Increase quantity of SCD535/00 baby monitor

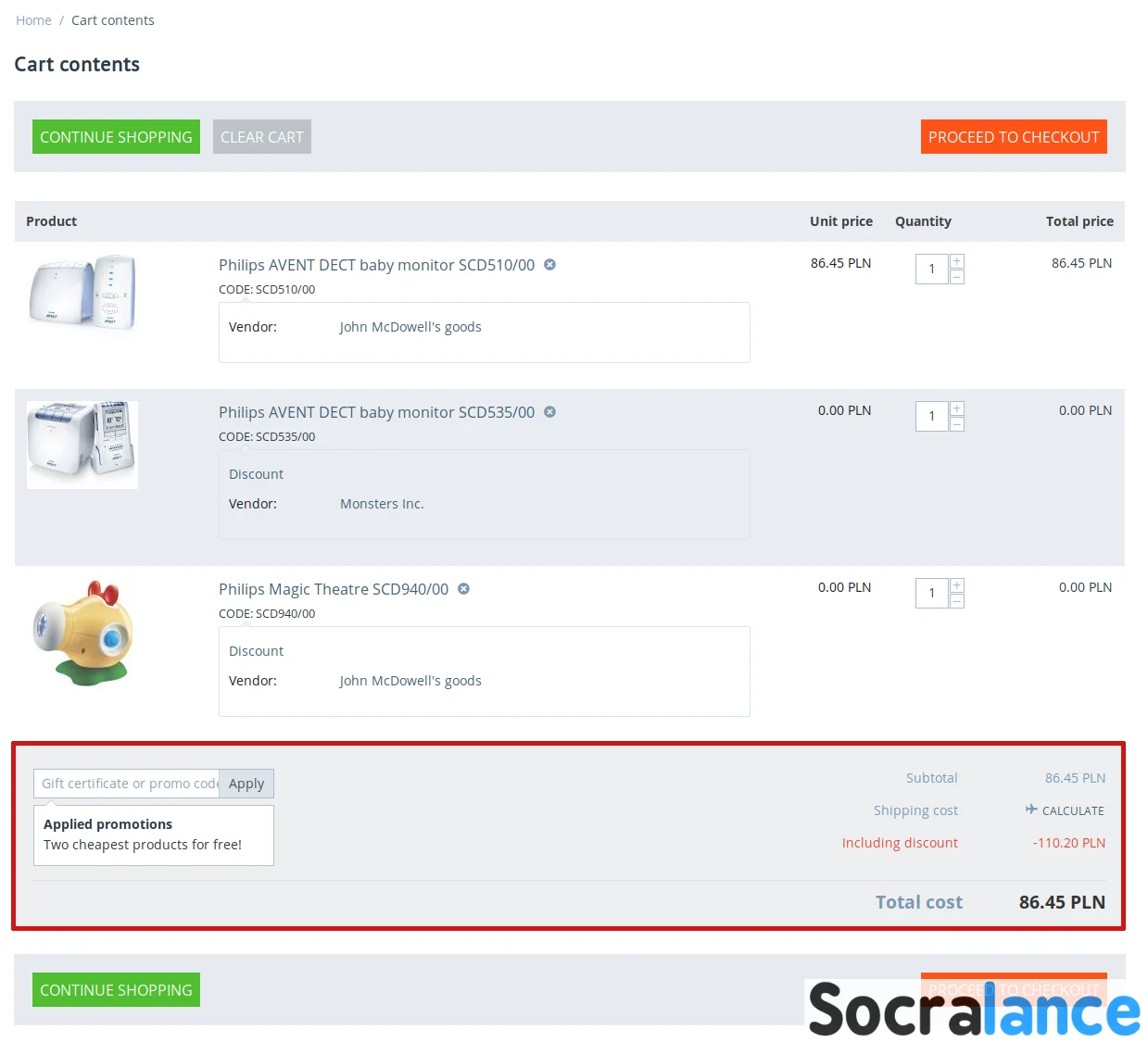tap(957, 408)
